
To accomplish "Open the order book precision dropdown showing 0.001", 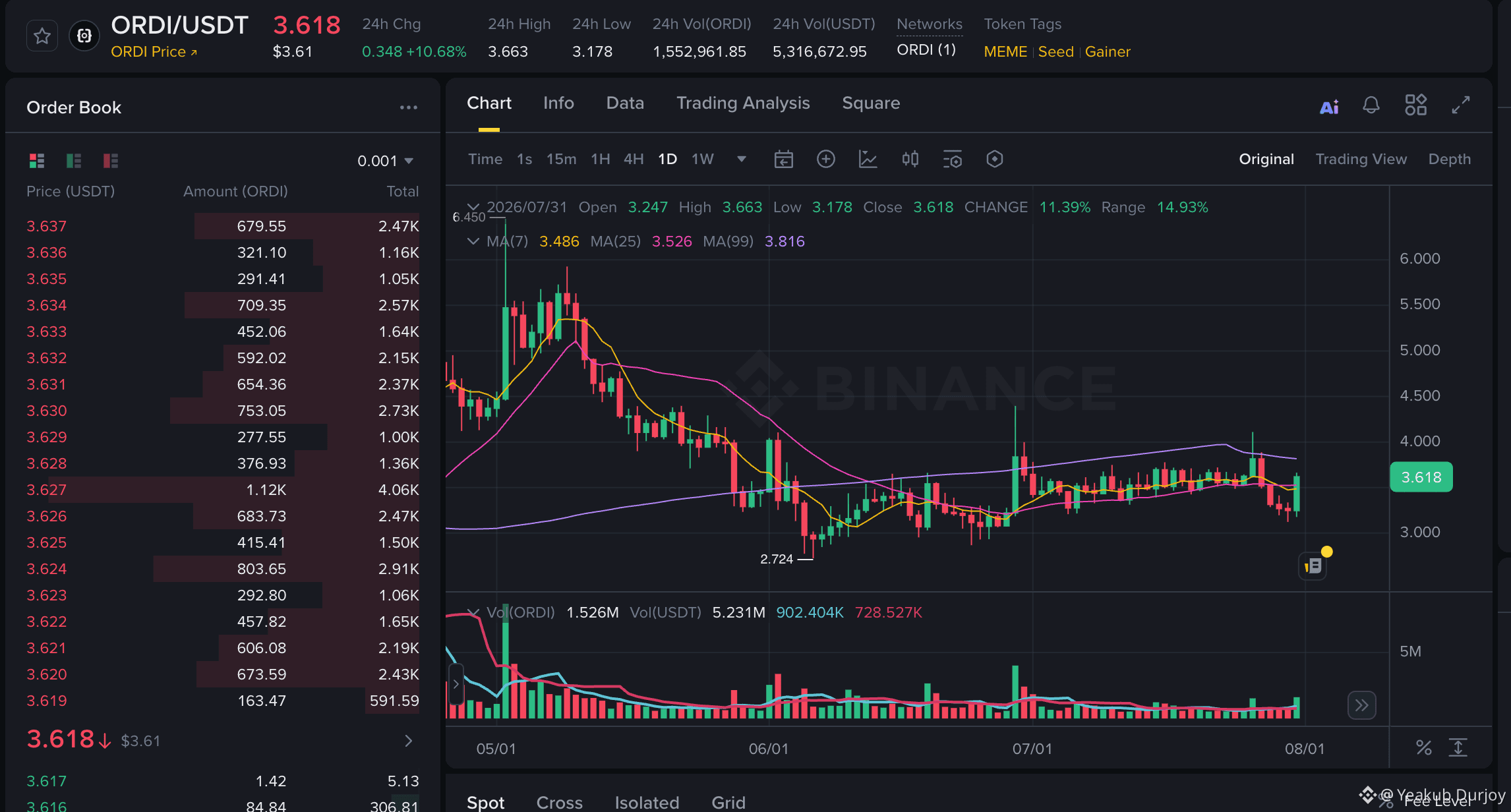I will tap(385, 161).
